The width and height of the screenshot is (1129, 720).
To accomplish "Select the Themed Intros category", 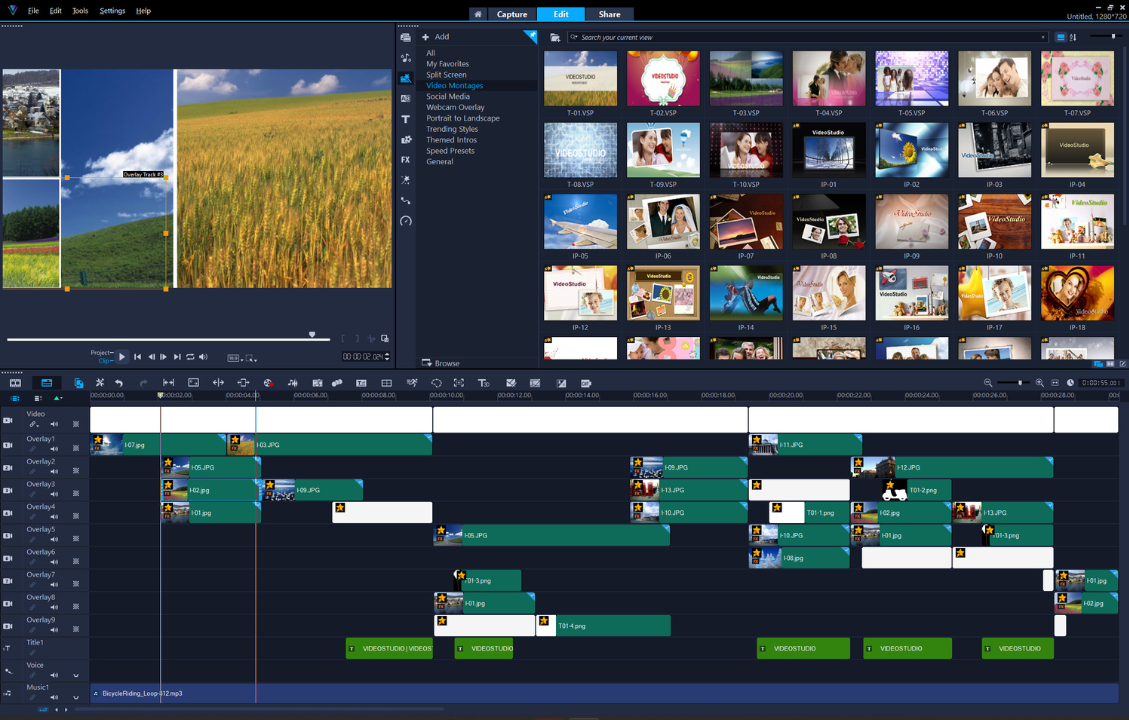I will tap(451, 140).
